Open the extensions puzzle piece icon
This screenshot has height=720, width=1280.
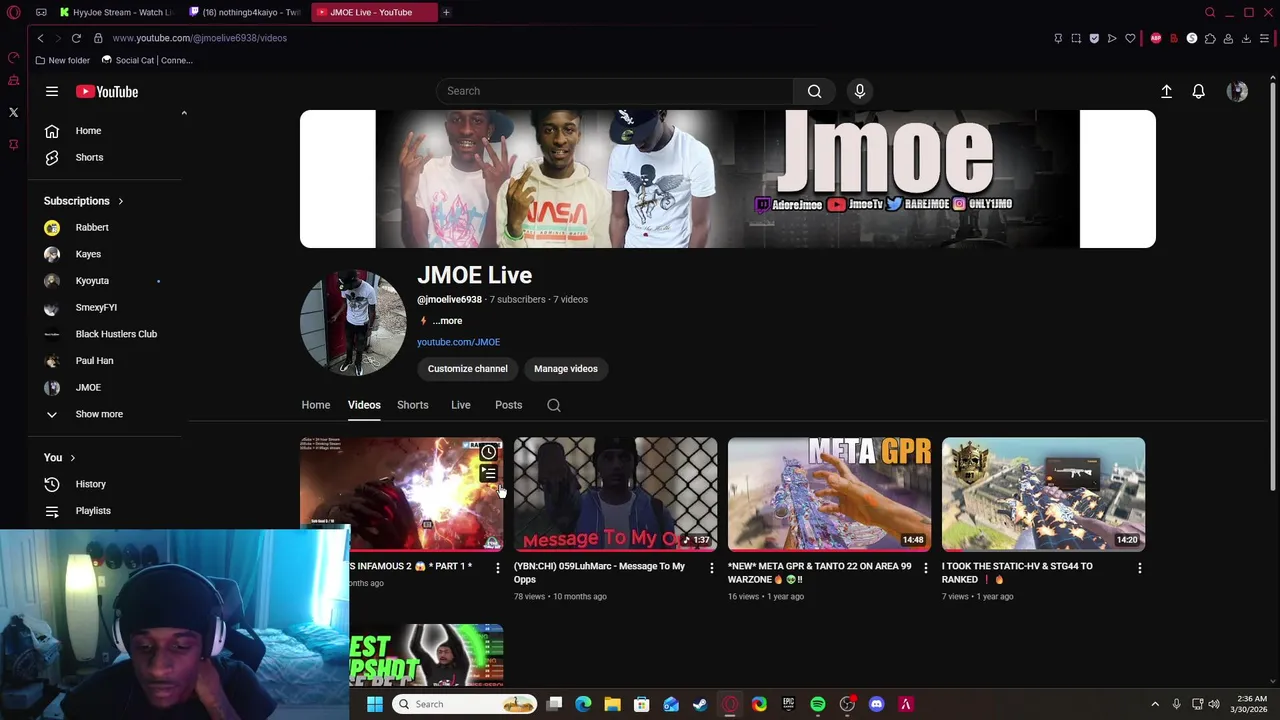point(1210,38)
